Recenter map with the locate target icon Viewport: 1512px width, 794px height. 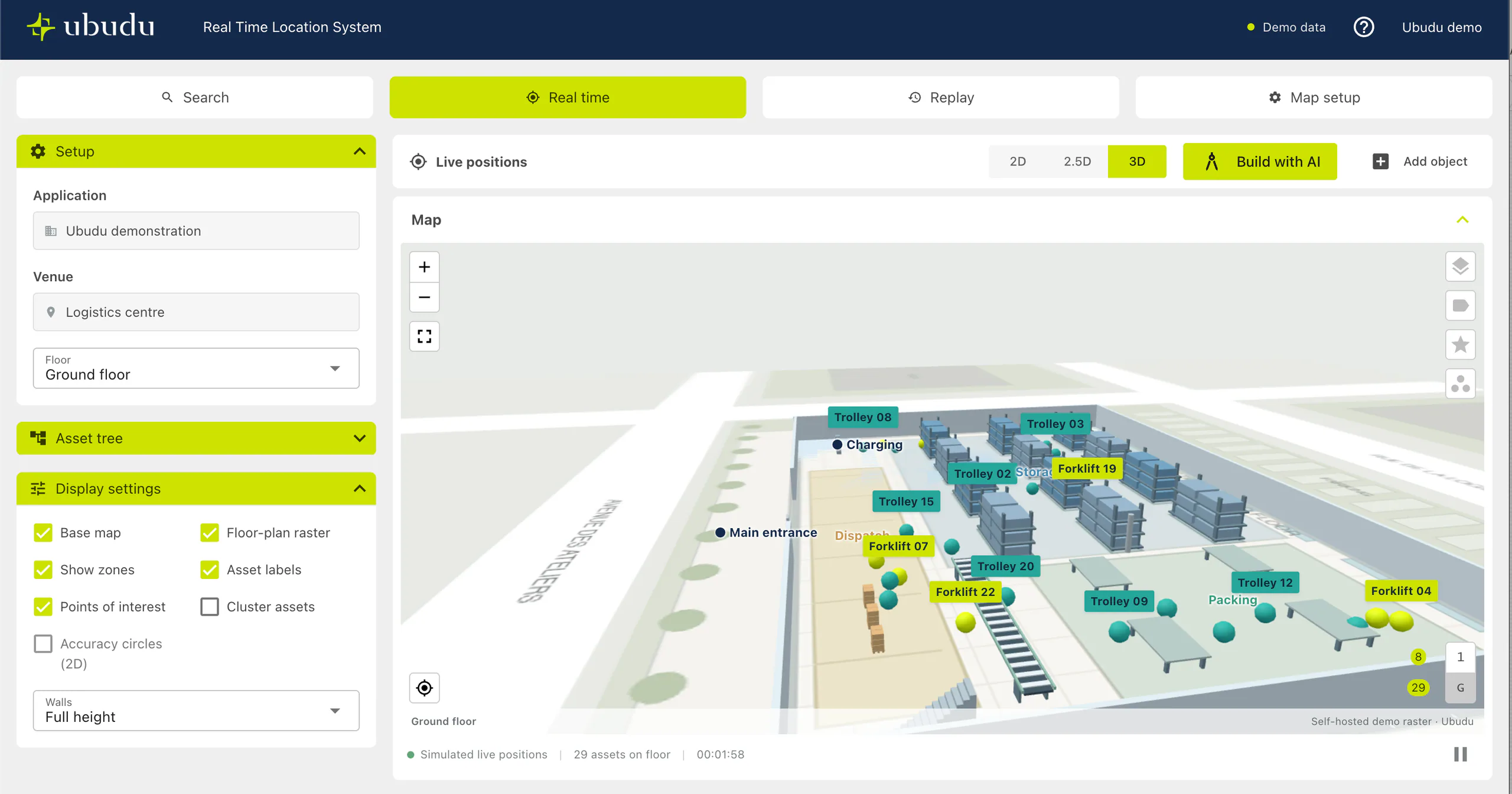[x=424, y=688]
